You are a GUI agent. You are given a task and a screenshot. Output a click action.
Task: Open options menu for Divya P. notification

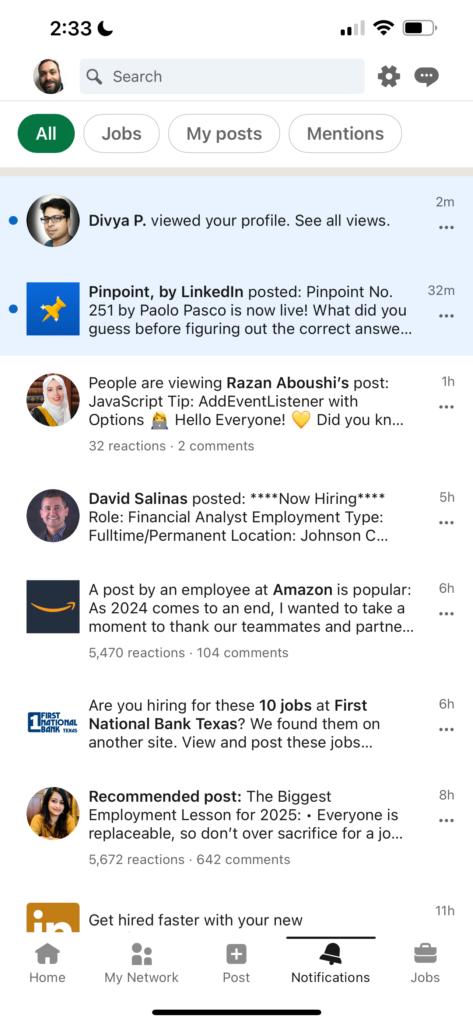point(447,227)
